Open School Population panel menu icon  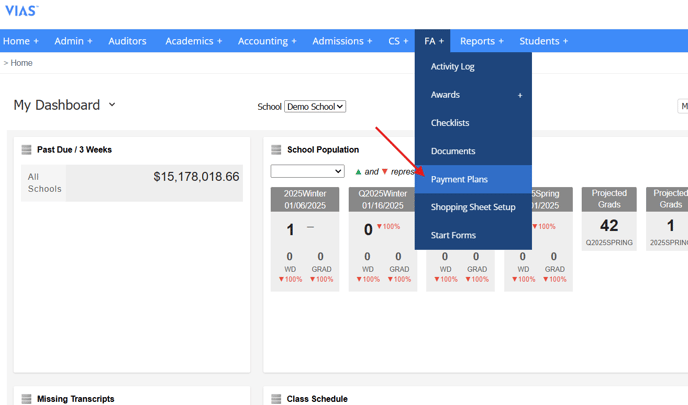click(x=276, y=150)
